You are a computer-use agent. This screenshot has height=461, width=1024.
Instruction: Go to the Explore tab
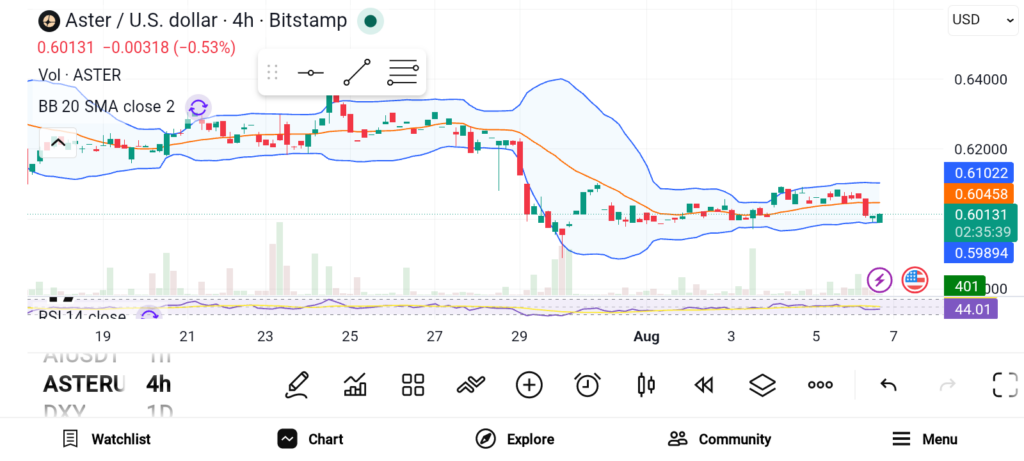(x=515, y=439)
